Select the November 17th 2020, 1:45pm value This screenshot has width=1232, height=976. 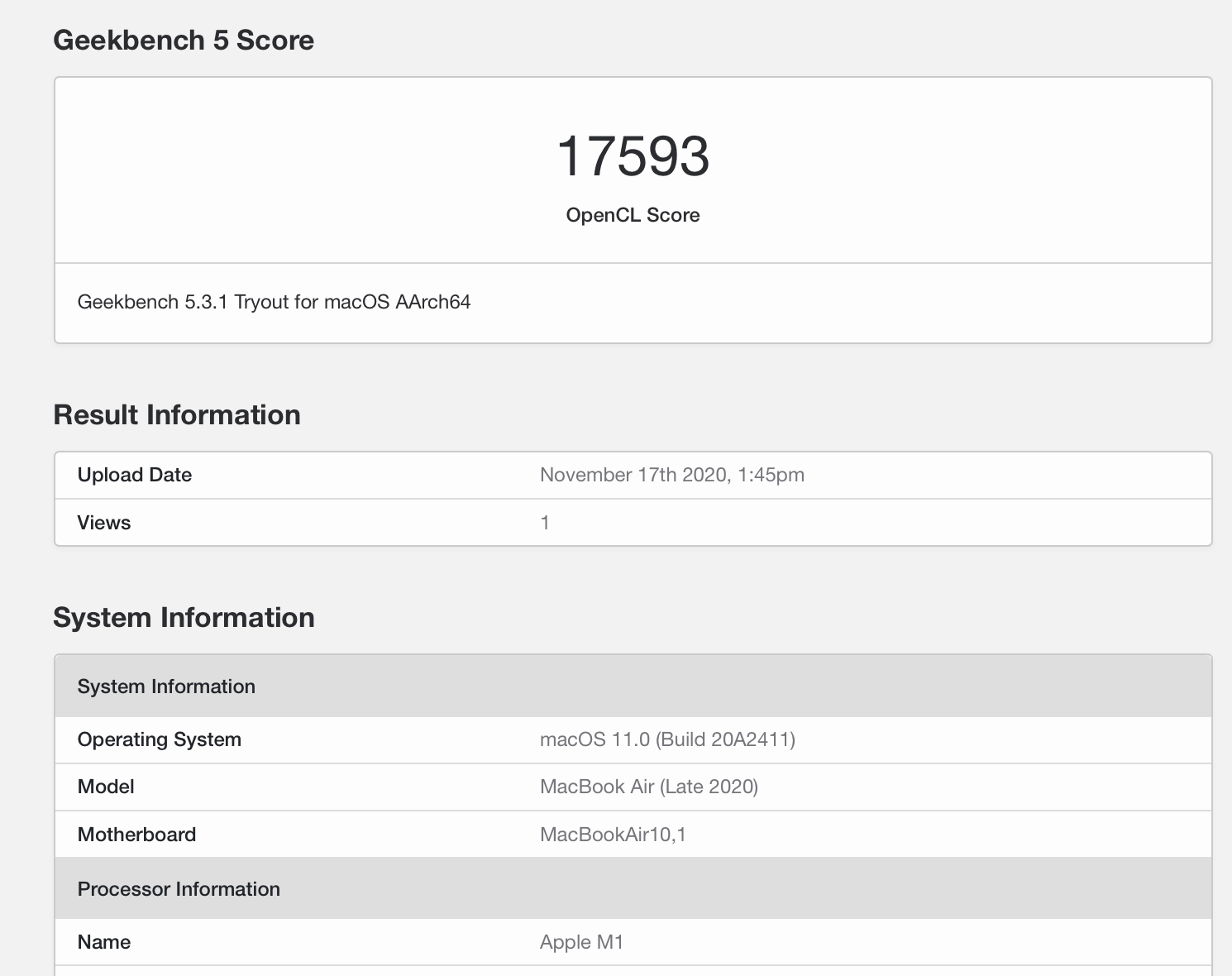click(672, 475)
